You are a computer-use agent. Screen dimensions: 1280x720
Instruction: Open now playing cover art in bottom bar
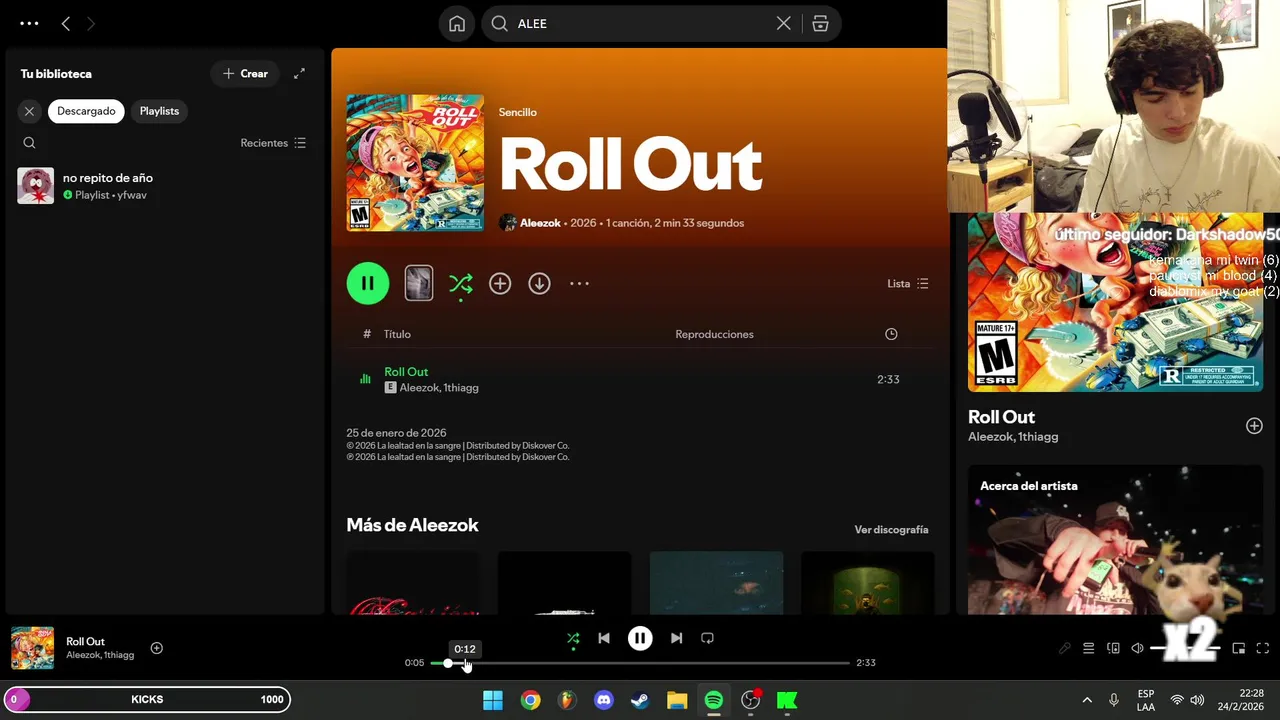pyautogui.click(x=32, y=648)
